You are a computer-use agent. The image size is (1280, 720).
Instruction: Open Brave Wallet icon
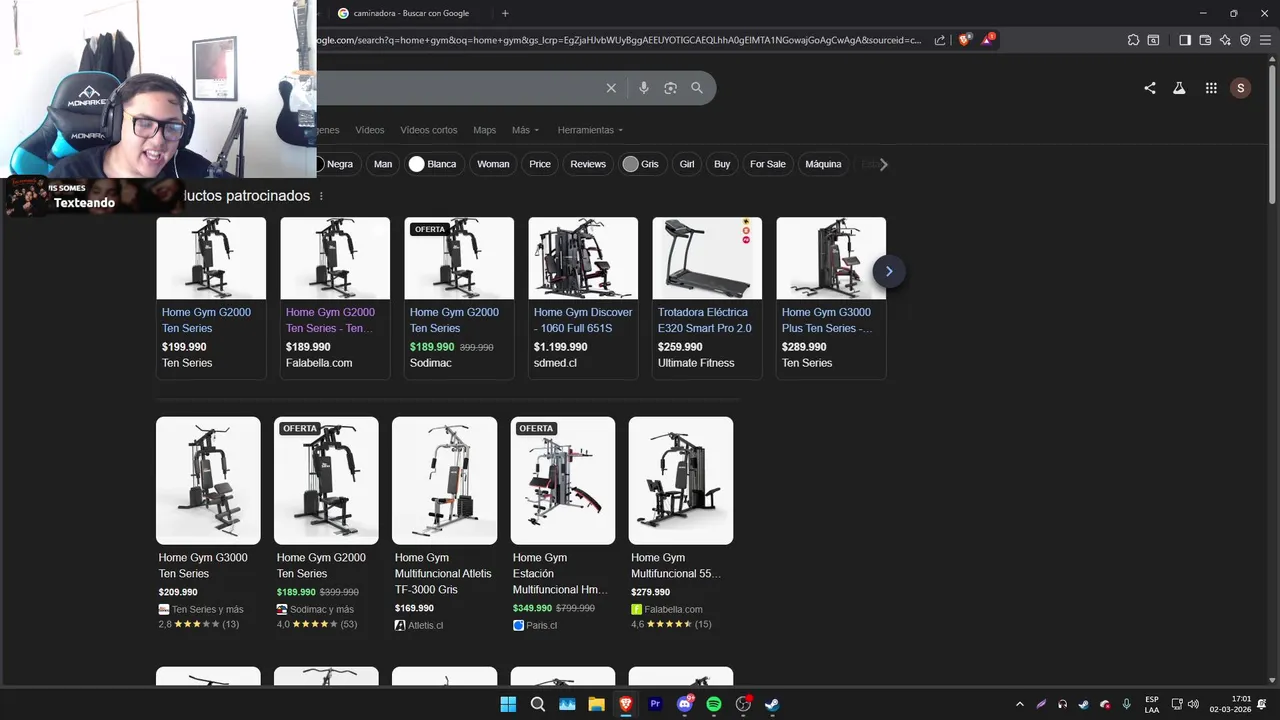(x=1205, y=40)
